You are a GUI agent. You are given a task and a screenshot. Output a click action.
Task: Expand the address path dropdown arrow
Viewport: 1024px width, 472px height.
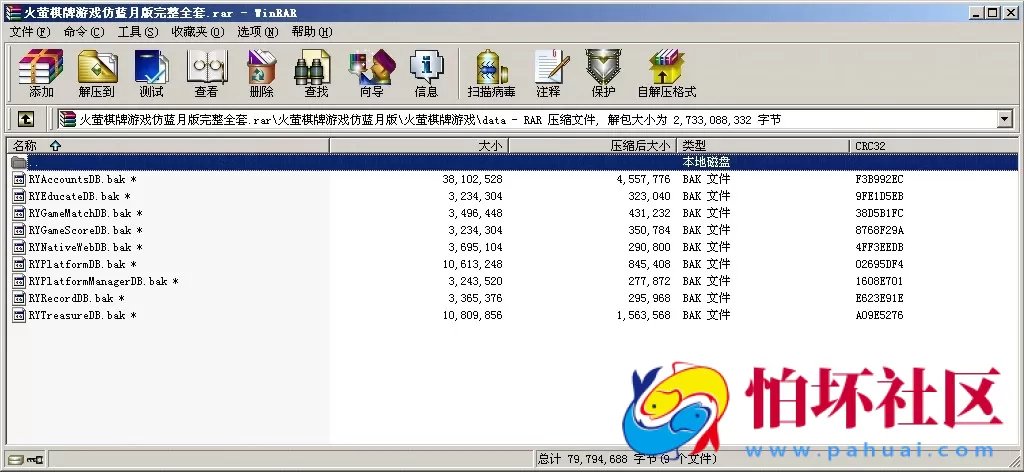1004,119
